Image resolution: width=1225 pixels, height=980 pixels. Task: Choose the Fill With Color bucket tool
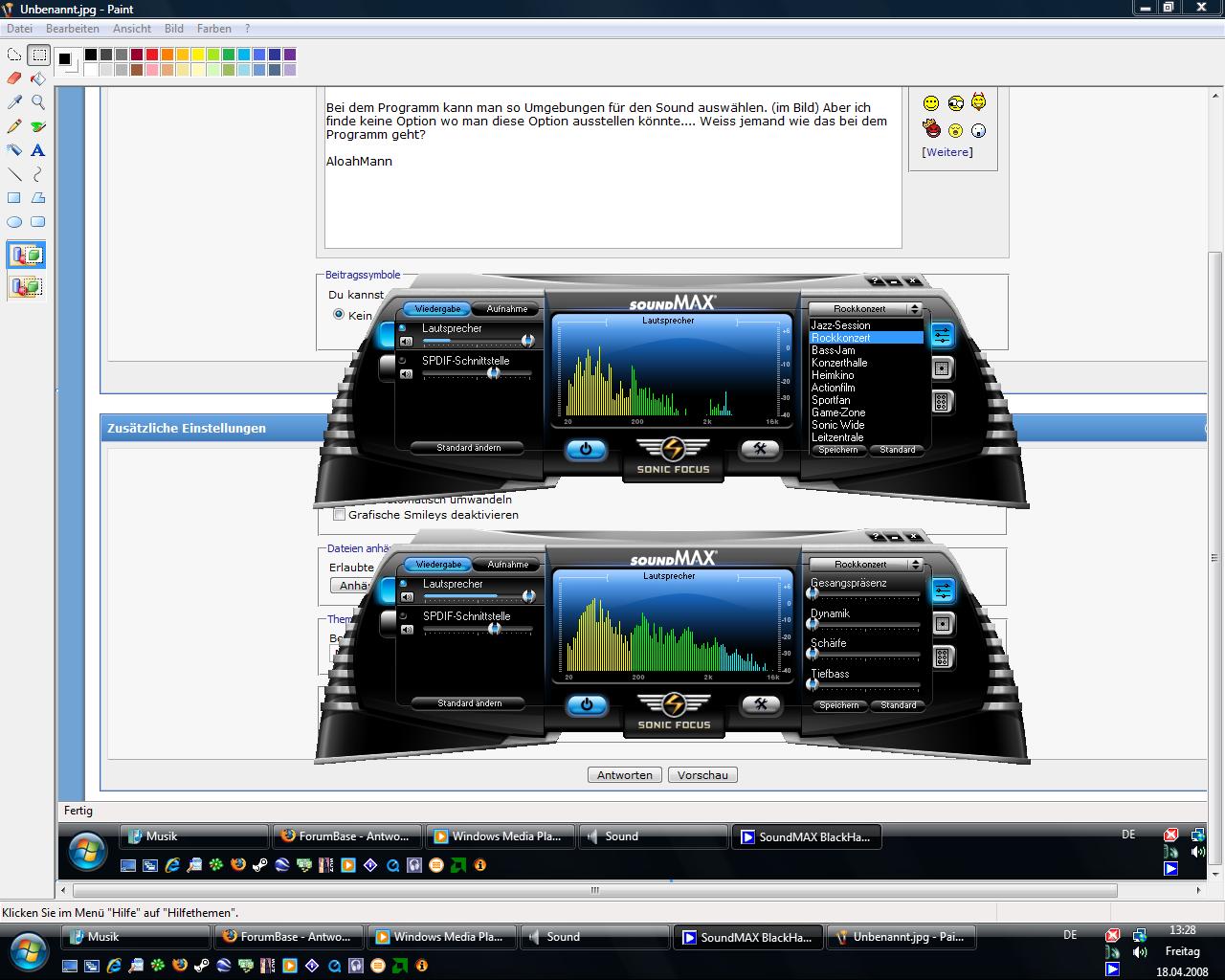tap(38, 78)
